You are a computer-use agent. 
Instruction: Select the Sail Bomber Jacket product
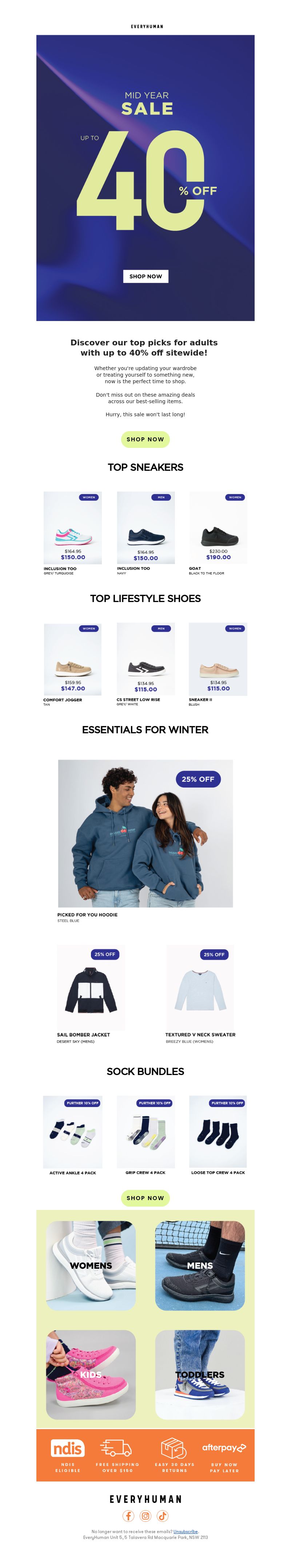(91, 987)
